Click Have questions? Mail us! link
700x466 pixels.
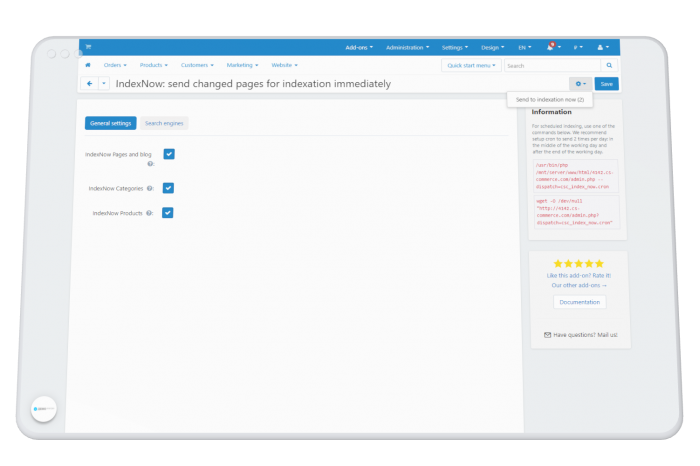585,335
